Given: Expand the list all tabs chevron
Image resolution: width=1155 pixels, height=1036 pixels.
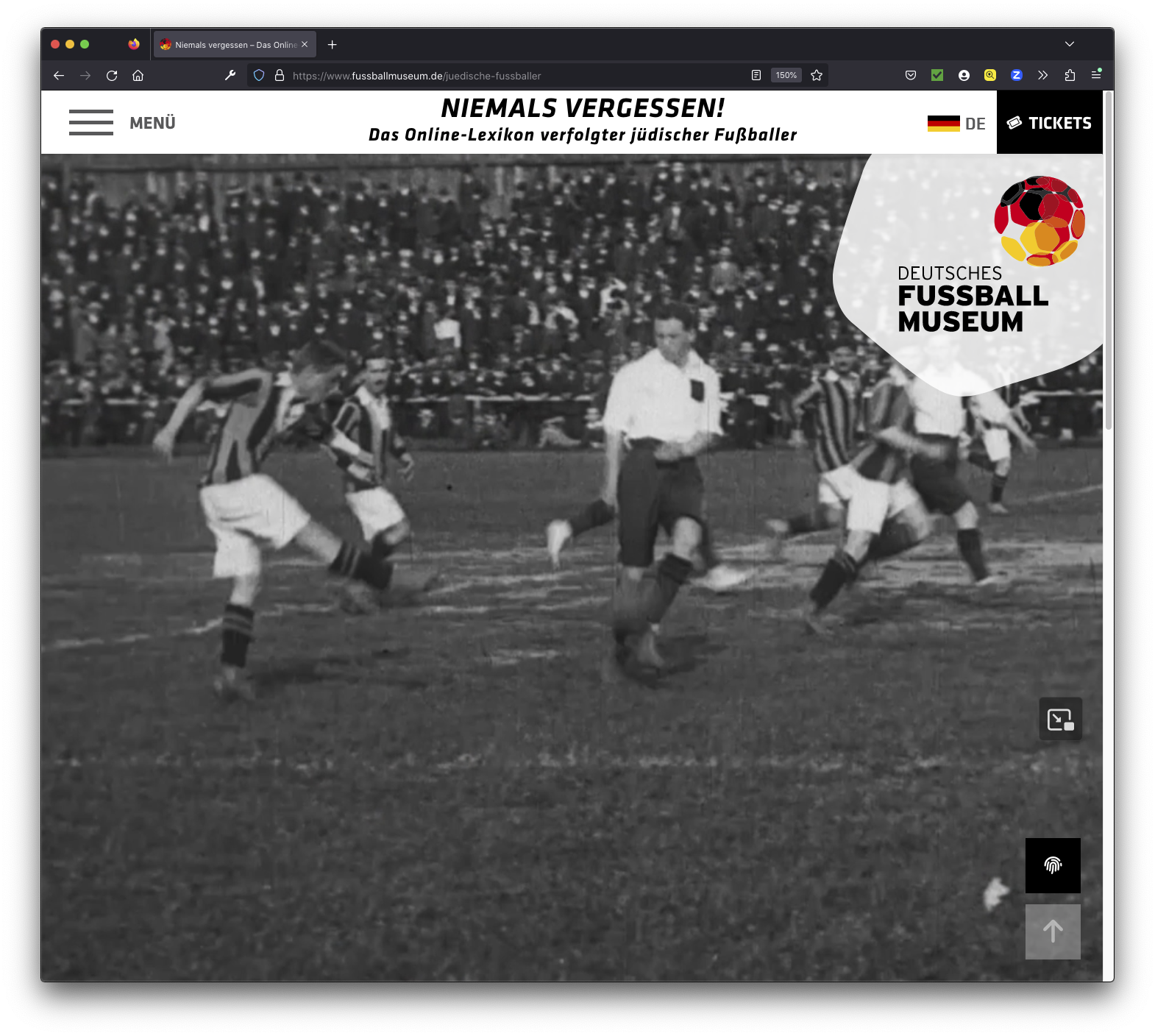Looking at the screenshot, I should click(x=1070, y=44).
